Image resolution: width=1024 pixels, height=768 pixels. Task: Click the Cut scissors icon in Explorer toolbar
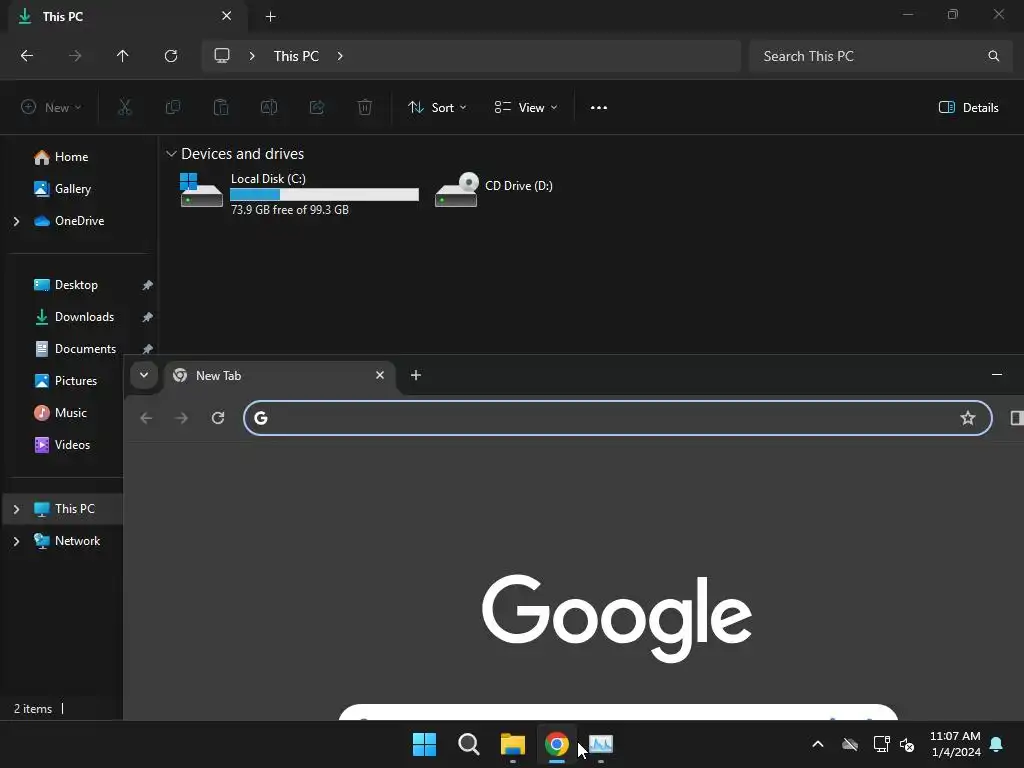click(125, 107)
